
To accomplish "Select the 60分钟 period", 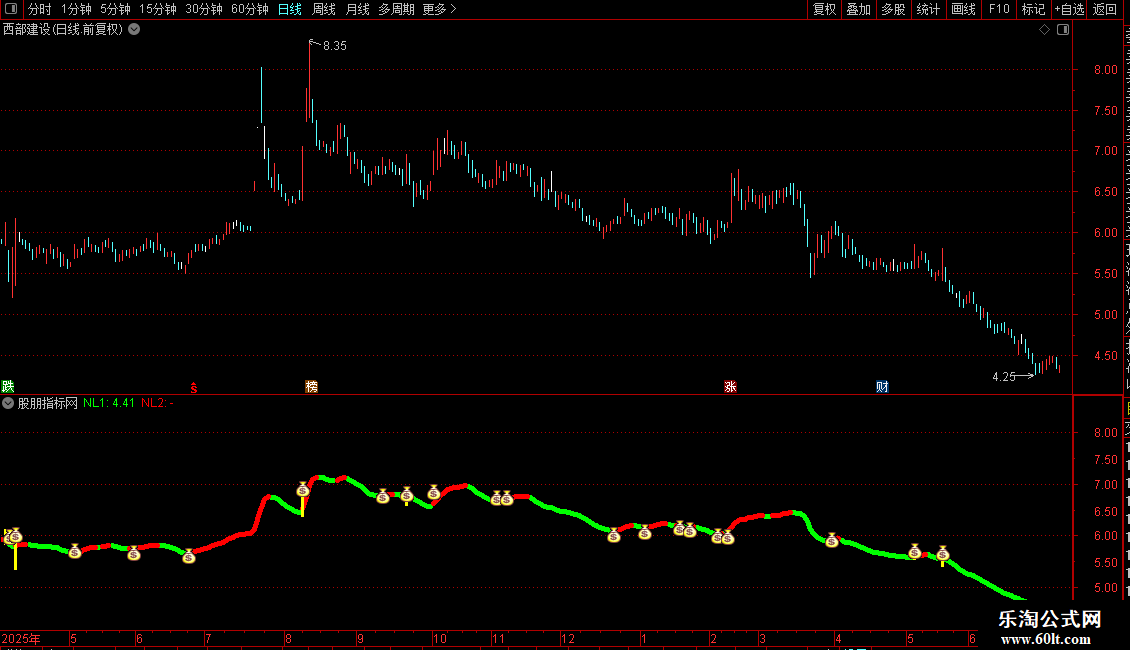I will (250, 9).
